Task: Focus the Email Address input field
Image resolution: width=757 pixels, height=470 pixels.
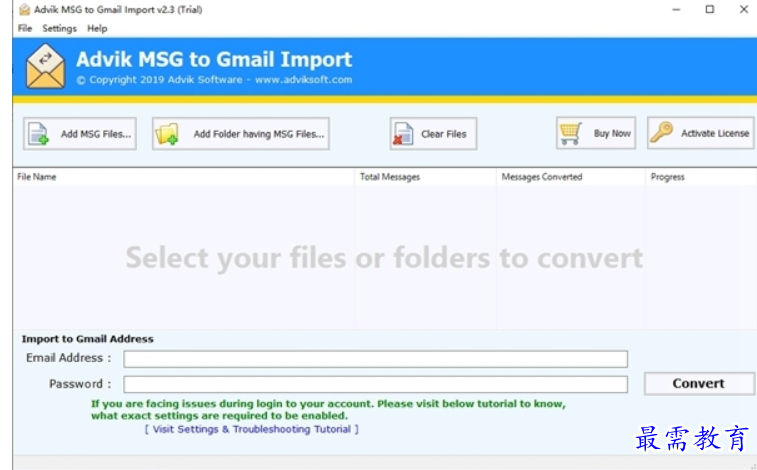Action: tap(376, 359)
